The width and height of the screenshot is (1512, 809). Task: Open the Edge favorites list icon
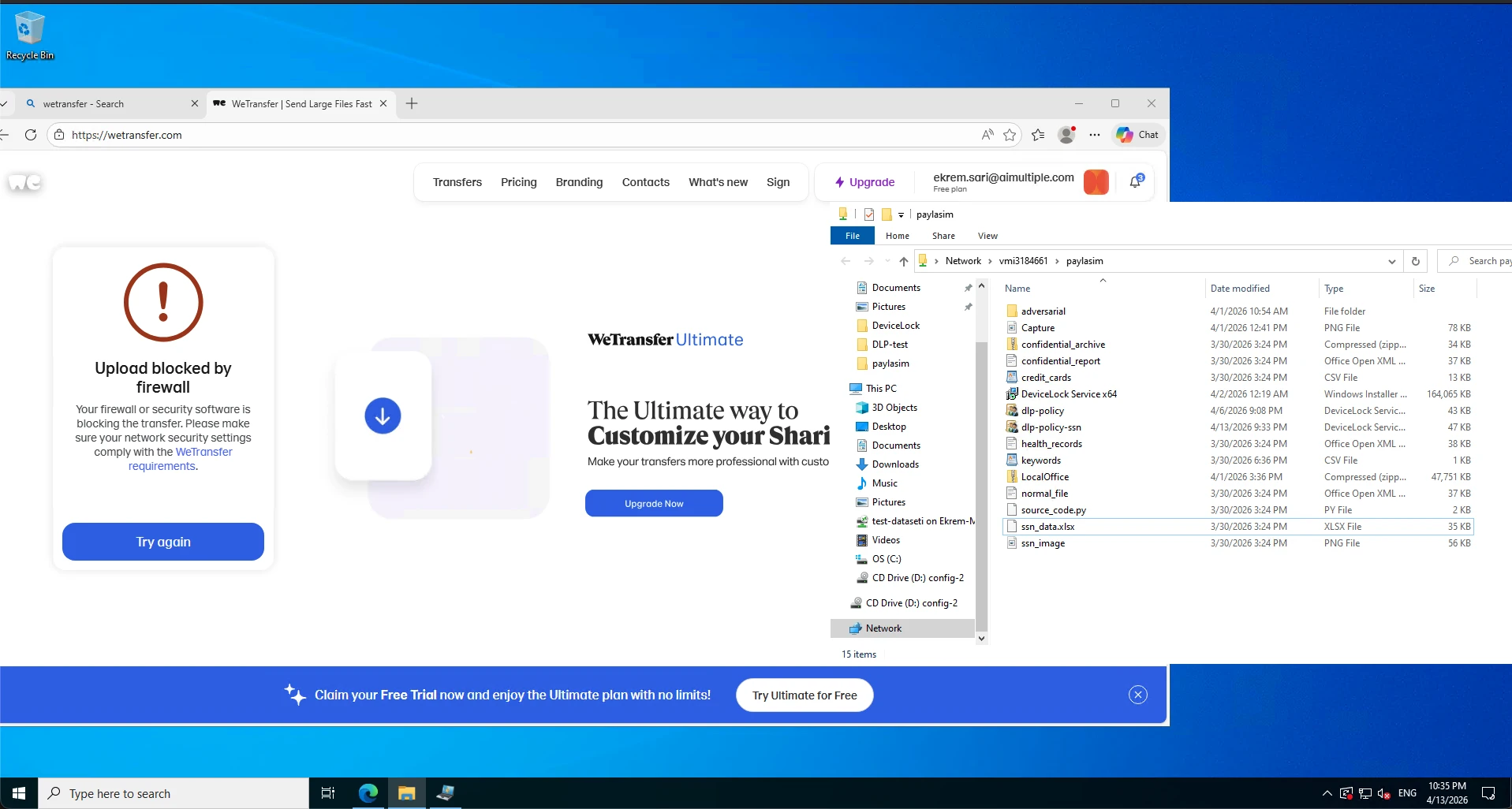point(1038,135)
